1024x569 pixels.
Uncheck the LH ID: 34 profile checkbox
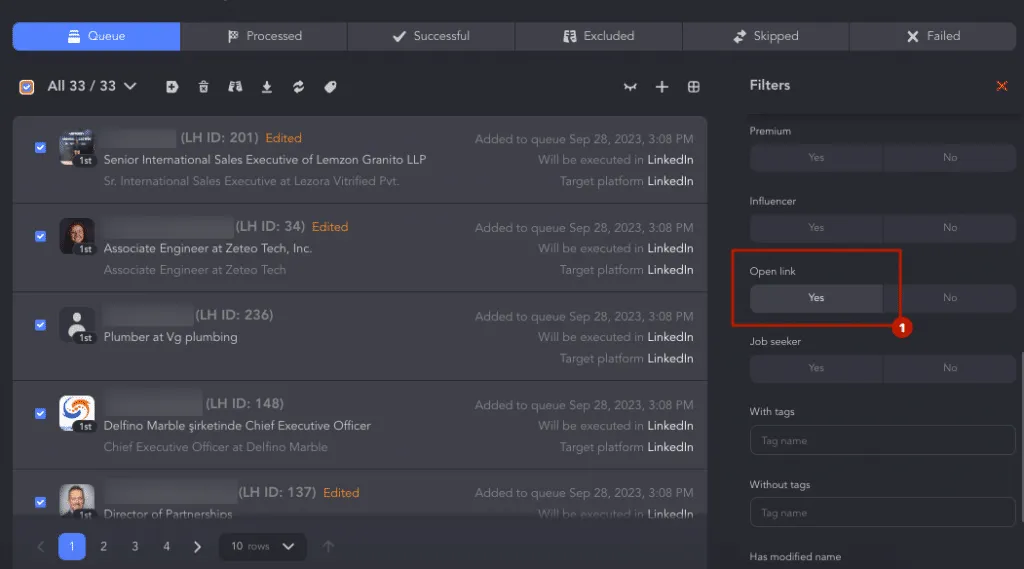pos(40,236)
